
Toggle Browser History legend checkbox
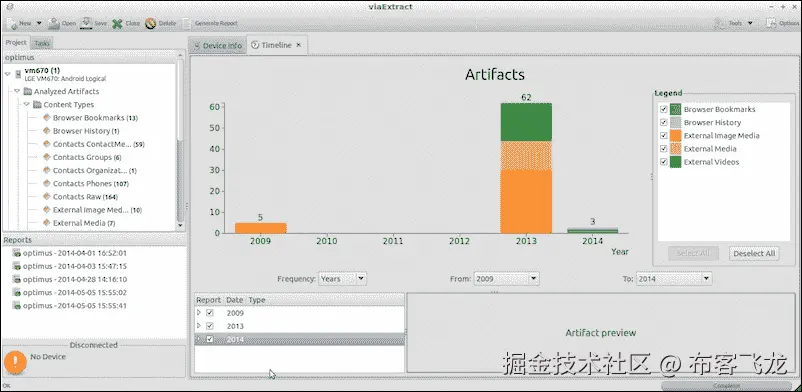tap(663, 122)
